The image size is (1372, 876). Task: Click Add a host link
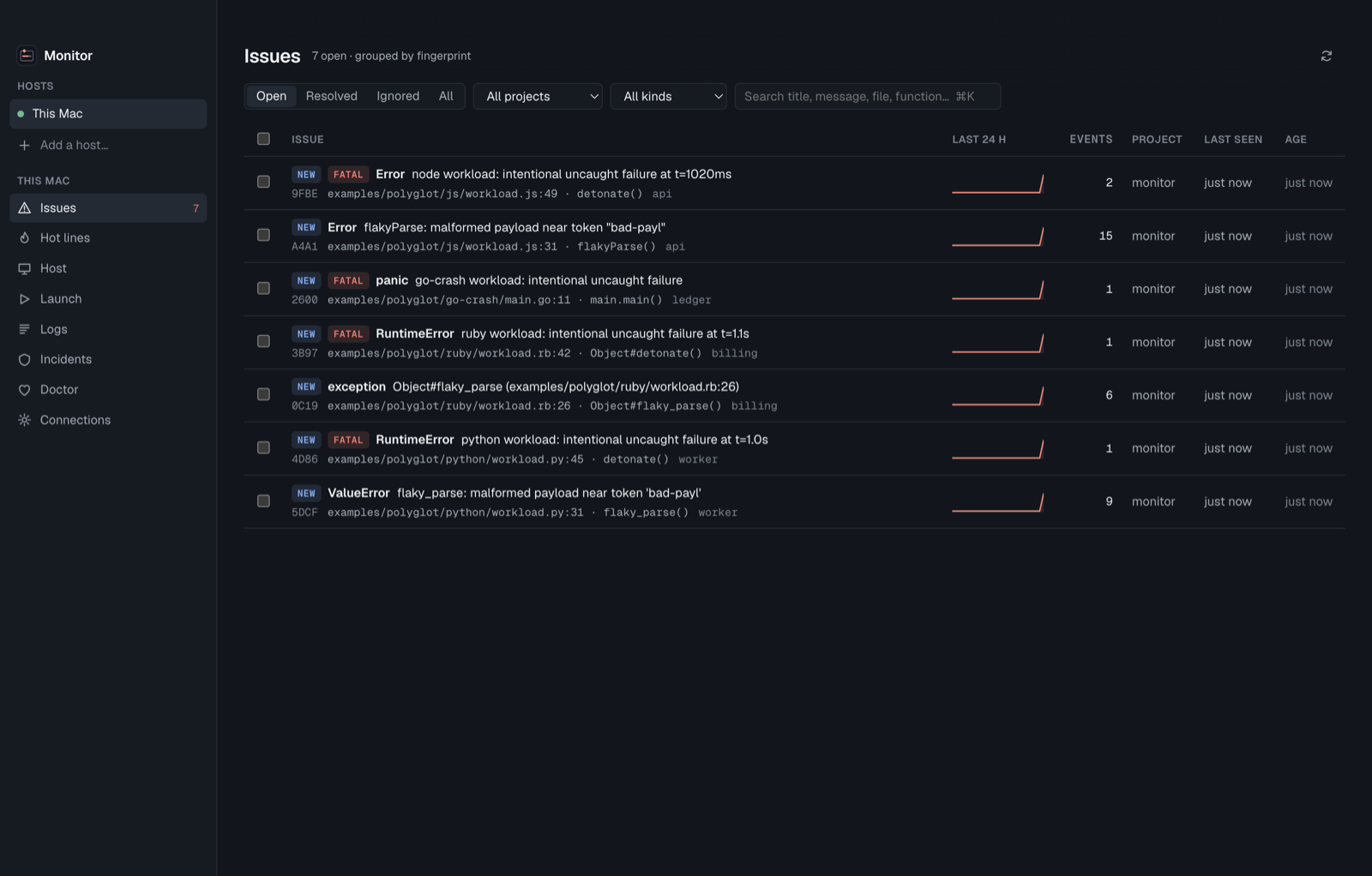pyautogui.click(x=74, y=146)
